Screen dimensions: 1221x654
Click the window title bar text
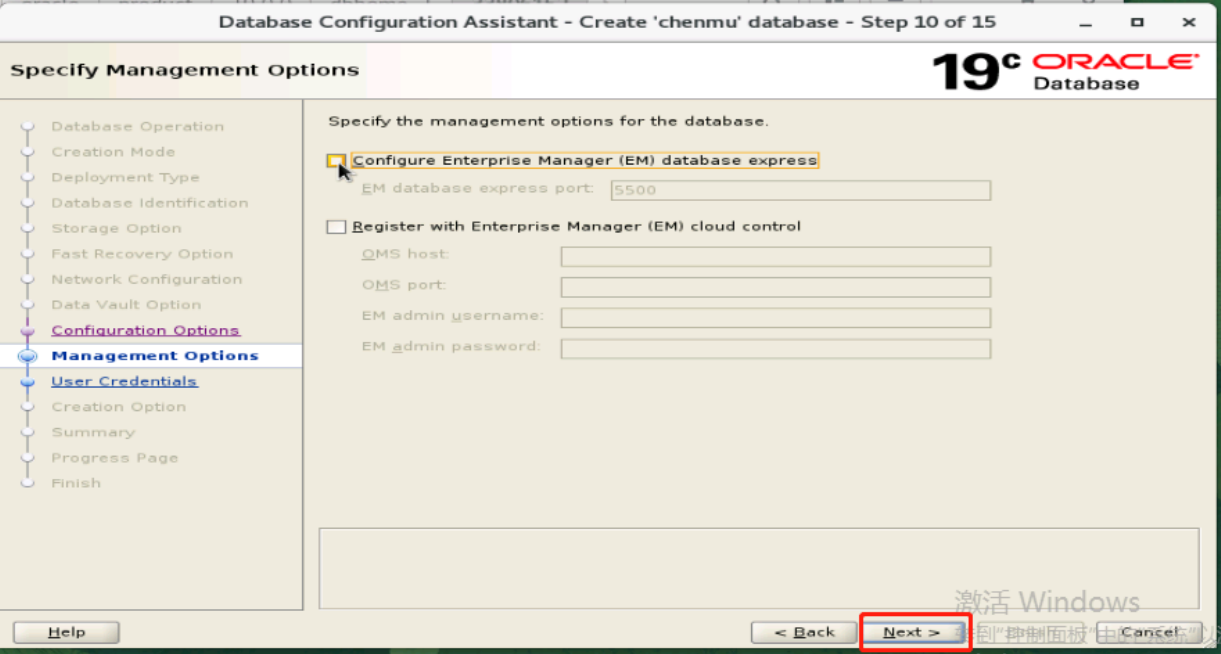(x=607, y=21)
